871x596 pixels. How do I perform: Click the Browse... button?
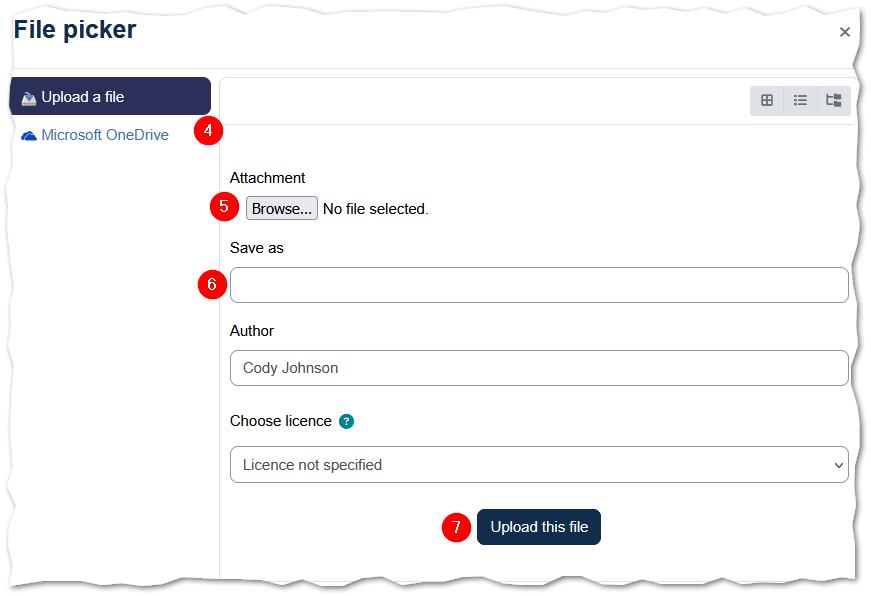tap(281, 208)
